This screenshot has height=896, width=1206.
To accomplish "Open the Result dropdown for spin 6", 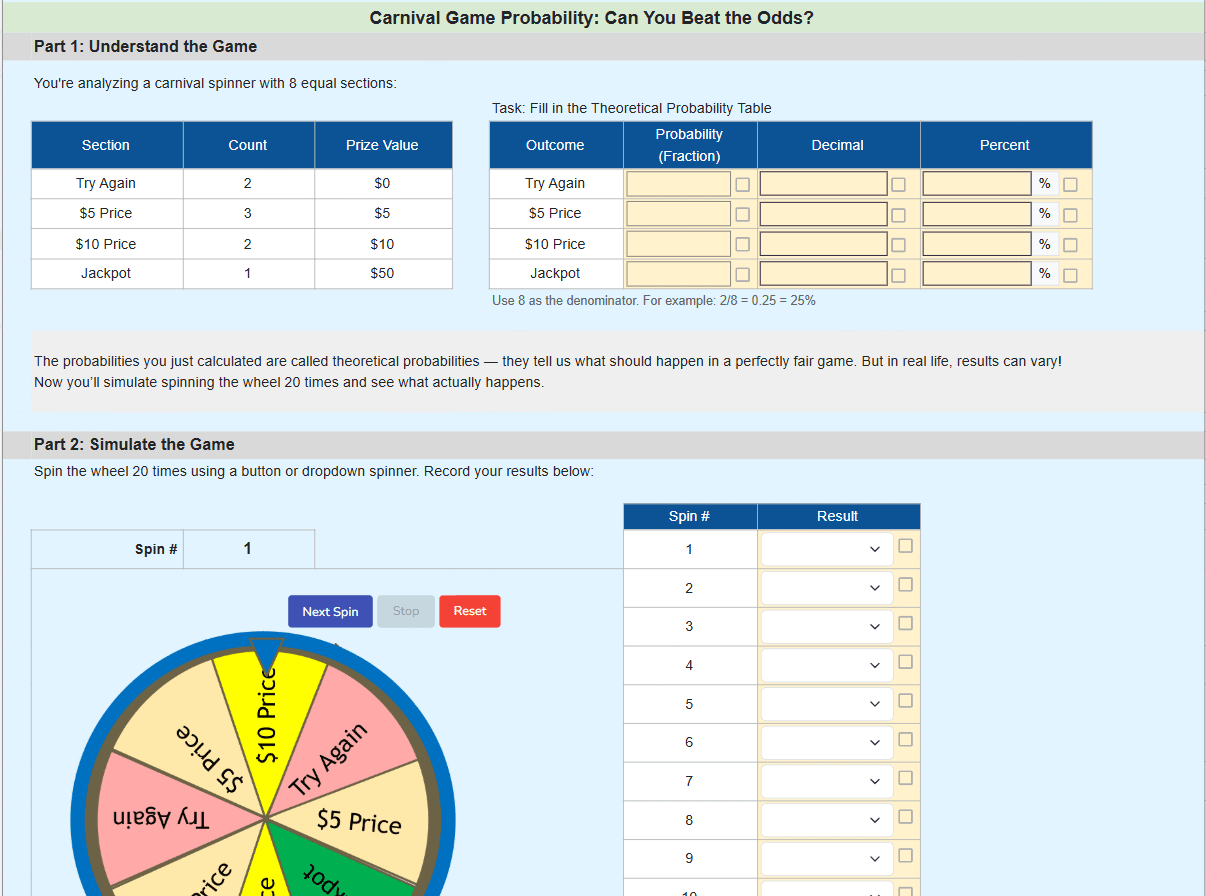I will (x=827, y=742).
